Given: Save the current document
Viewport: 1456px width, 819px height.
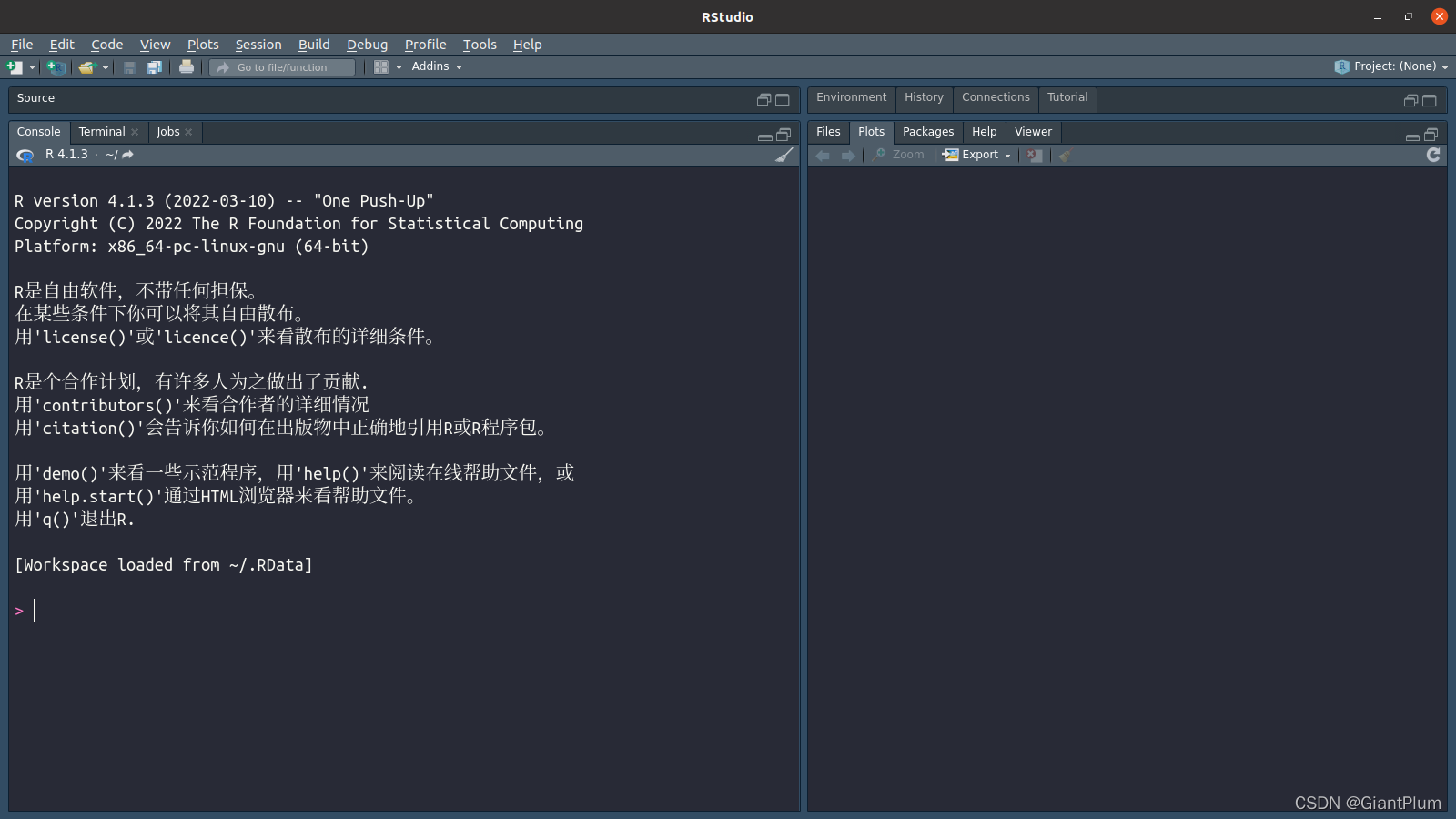Looking at the screenshot, I should (128, 66).
